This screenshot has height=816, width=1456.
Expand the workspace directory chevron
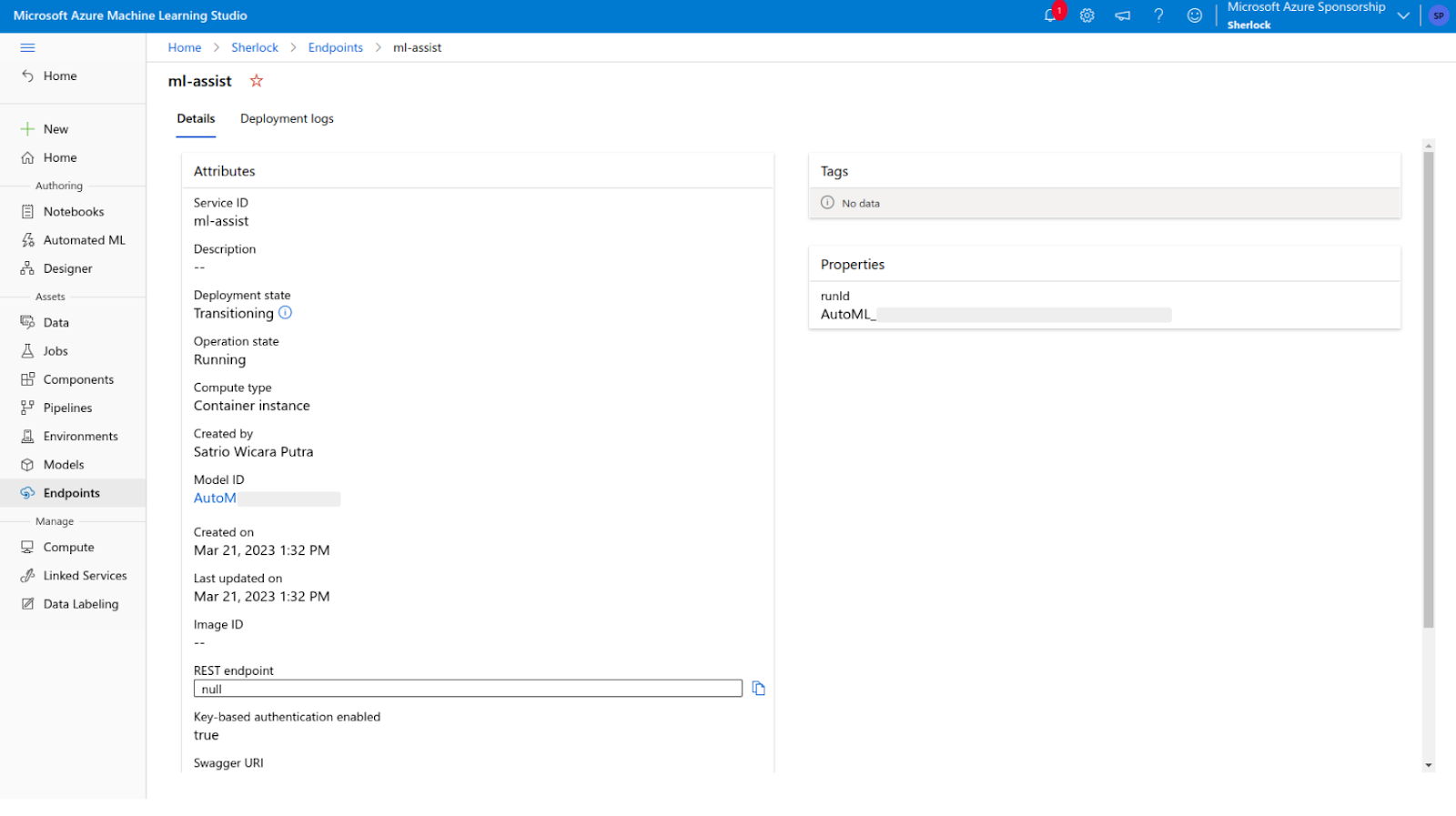click(1403, 15)
